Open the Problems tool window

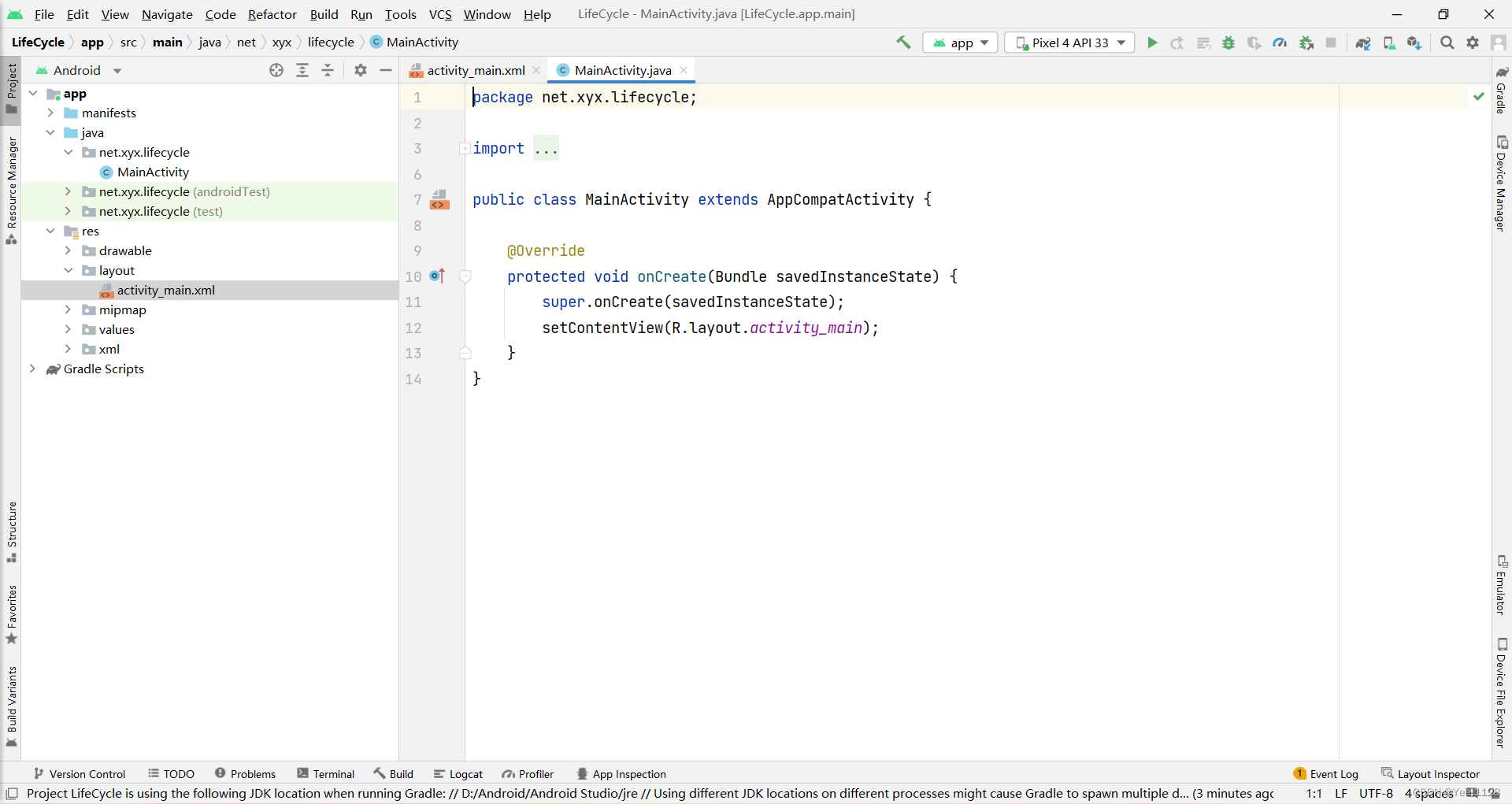(x=245, y=774)
